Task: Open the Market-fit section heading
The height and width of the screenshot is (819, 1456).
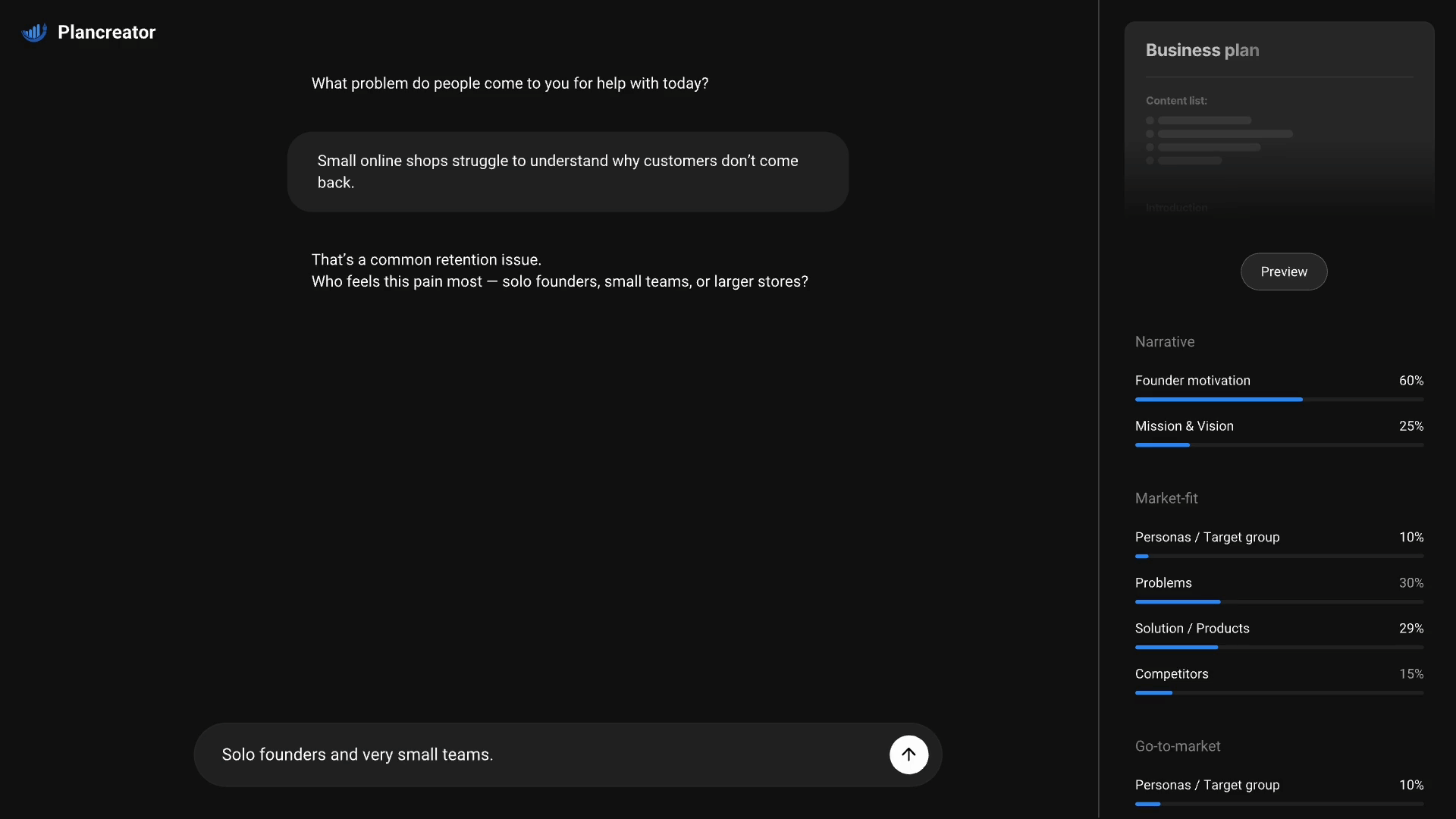Action: pos(1166,498)
